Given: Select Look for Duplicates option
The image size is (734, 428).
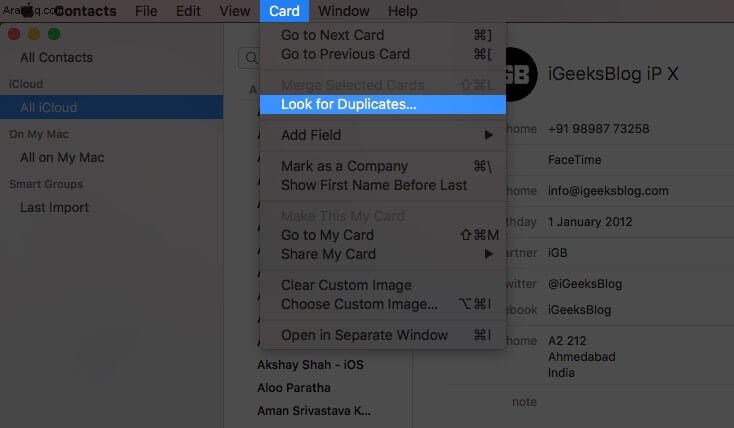Looking at the screenshot, I should pos(383,104).
